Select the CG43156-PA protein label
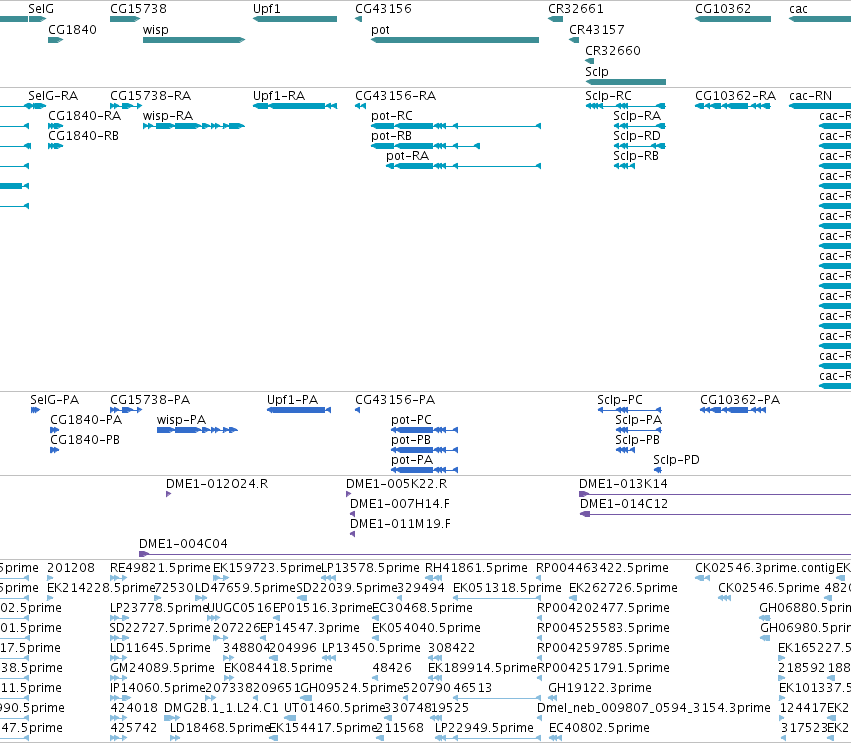Screen dimensions: 851x743 395,399
